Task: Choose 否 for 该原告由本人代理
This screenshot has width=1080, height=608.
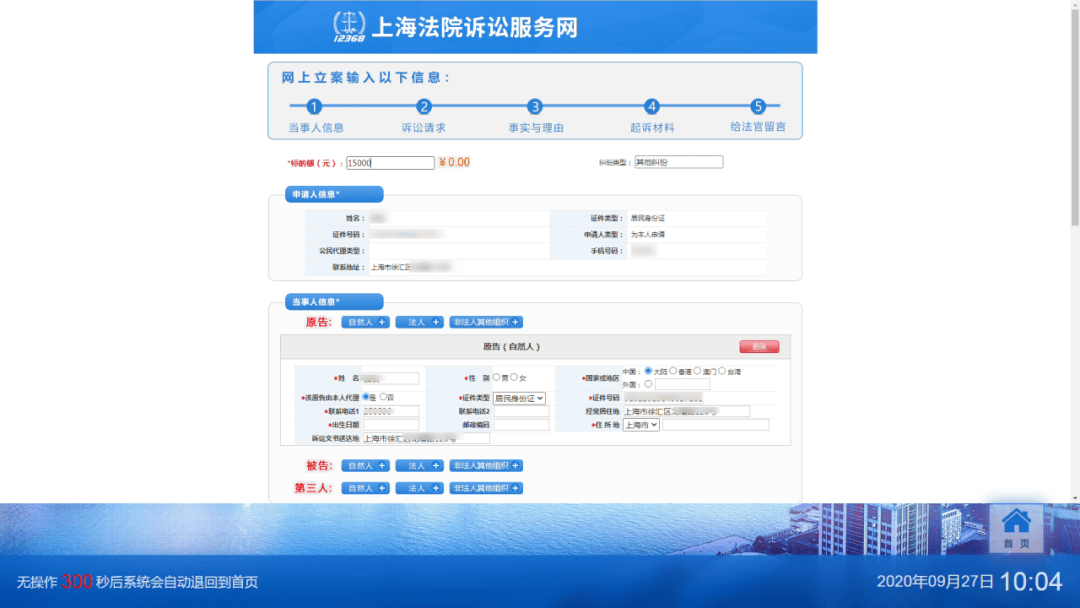Action: [383, 397]
